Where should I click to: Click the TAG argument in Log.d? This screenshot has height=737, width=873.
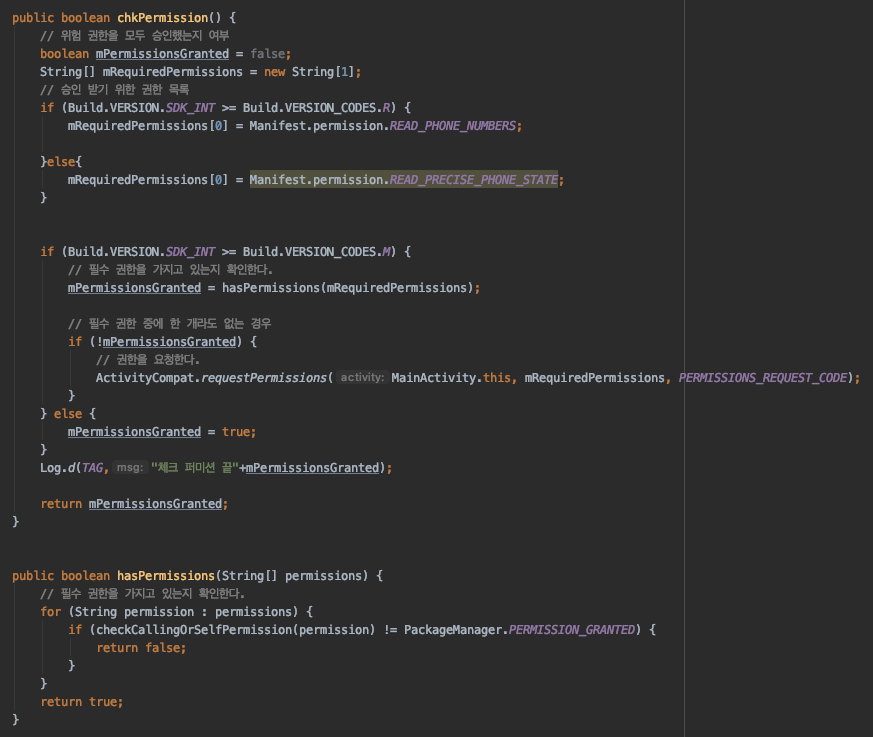tap(92, 468)
